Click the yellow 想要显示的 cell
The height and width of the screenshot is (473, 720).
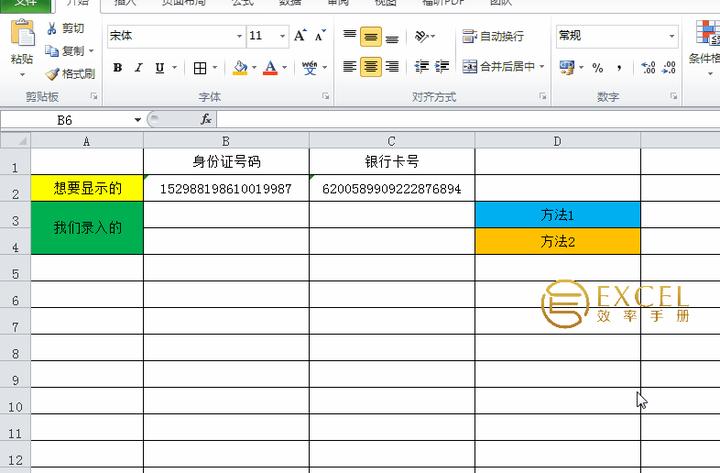tap(87, 188)
